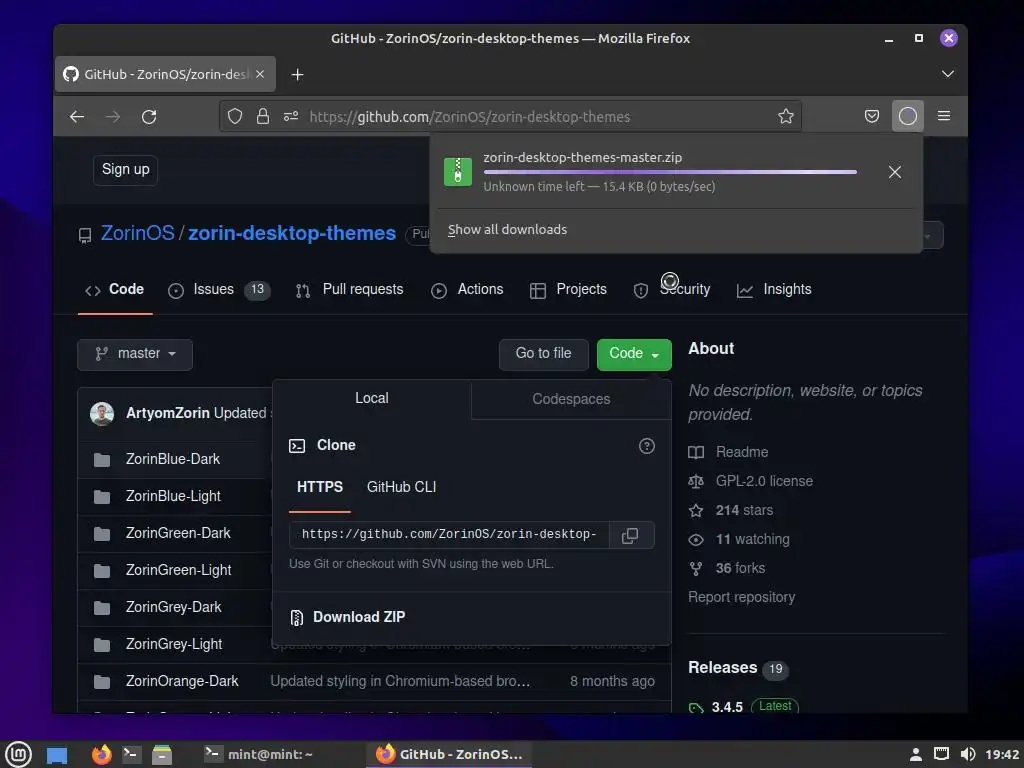The width and height of the screenshot is (1024, 768).
Task: Open the ZorinGreen-Dark folder
Action: (178, 533)
